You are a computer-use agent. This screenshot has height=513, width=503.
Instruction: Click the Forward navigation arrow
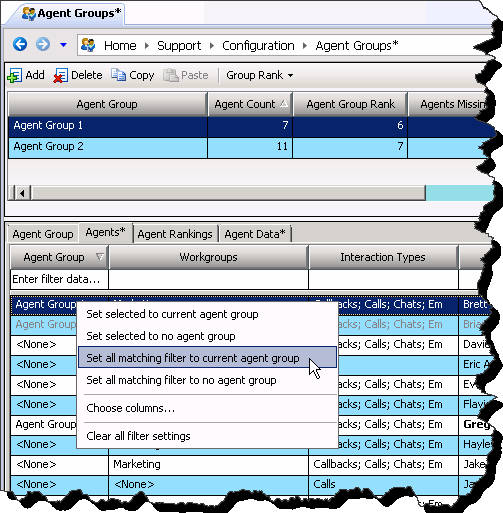(x=43, y=44)
